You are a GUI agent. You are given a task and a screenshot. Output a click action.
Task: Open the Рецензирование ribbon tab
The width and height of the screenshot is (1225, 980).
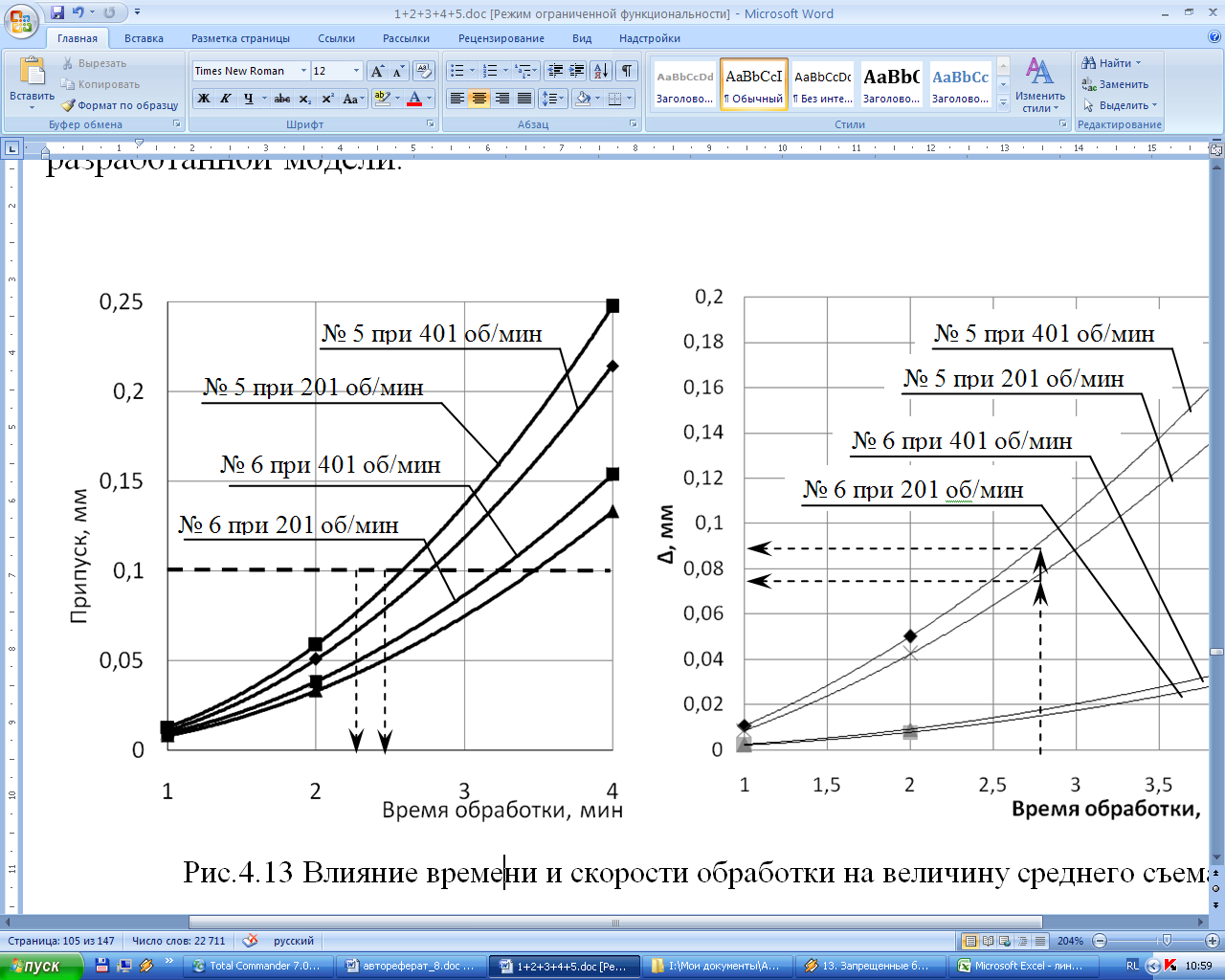(x=501, y=38)
